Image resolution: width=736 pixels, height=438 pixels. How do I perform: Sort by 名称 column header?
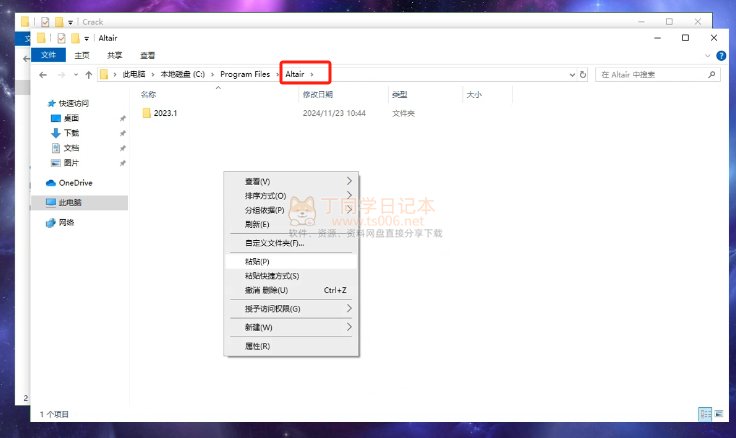click(x=148, y=94)
